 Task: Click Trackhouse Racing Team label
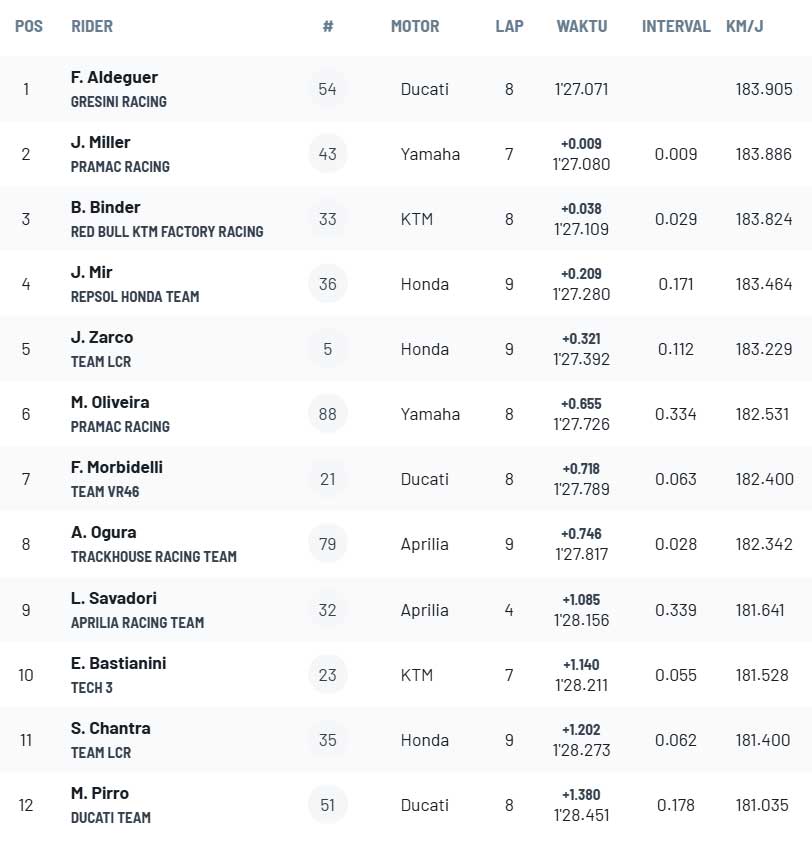tap(154, 557)
